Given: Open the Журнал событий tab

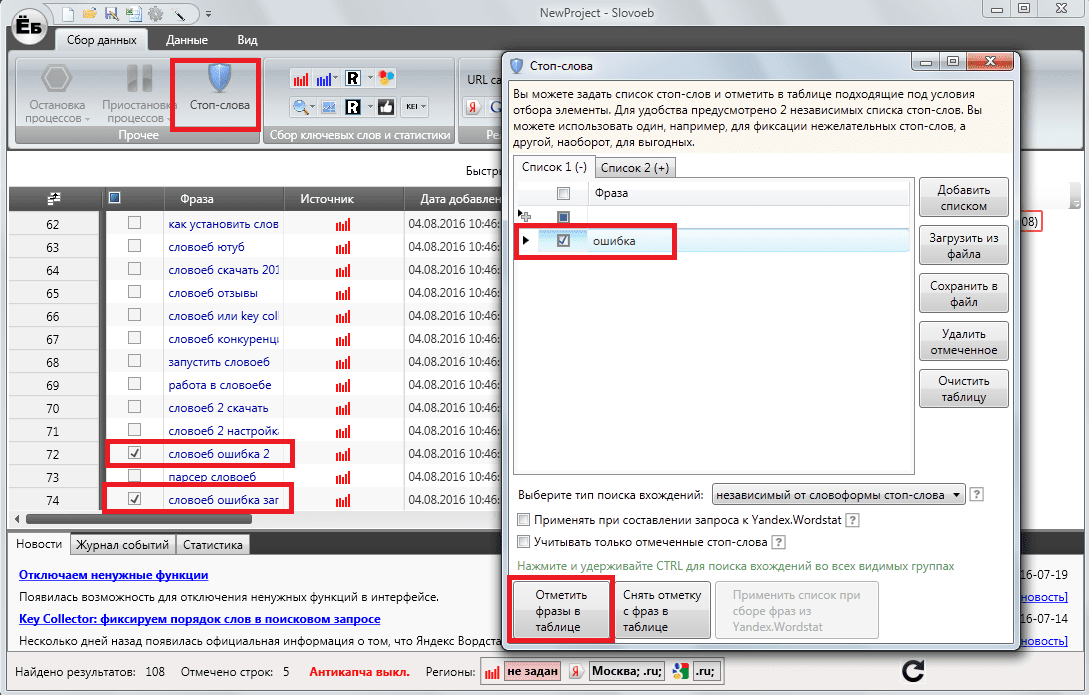Looking at the screenshot, I should coord(122,545).
